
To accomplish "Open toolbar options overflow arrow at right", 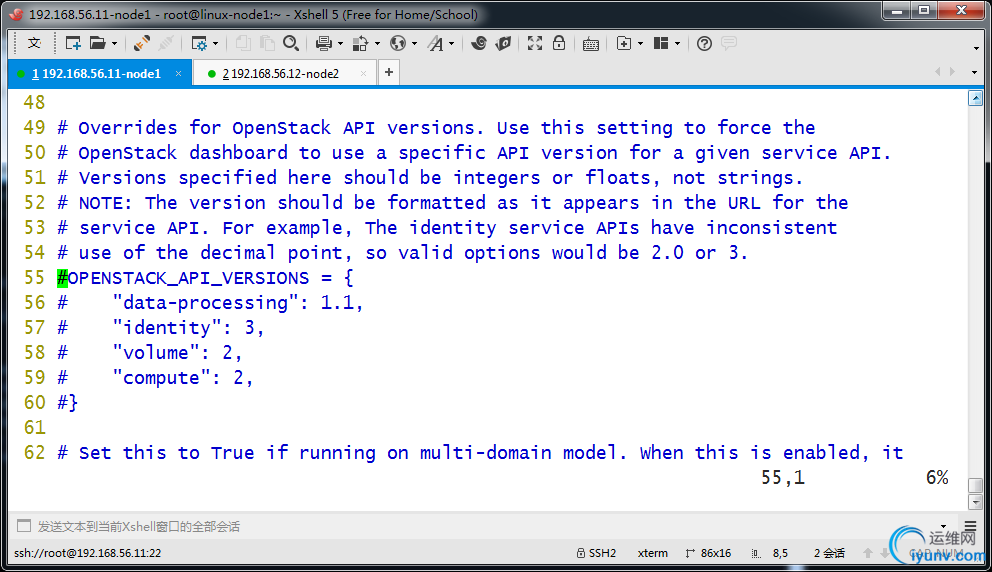I will click(976, 48).
